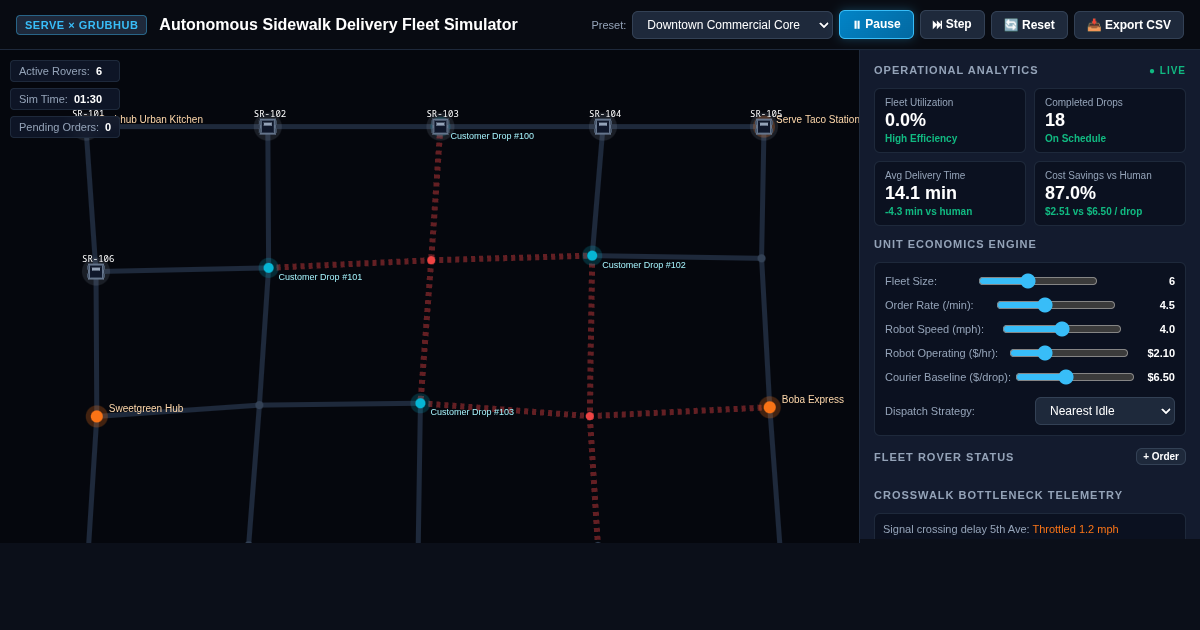Select rover SR-106 on the map

click(x=96, y=271)
